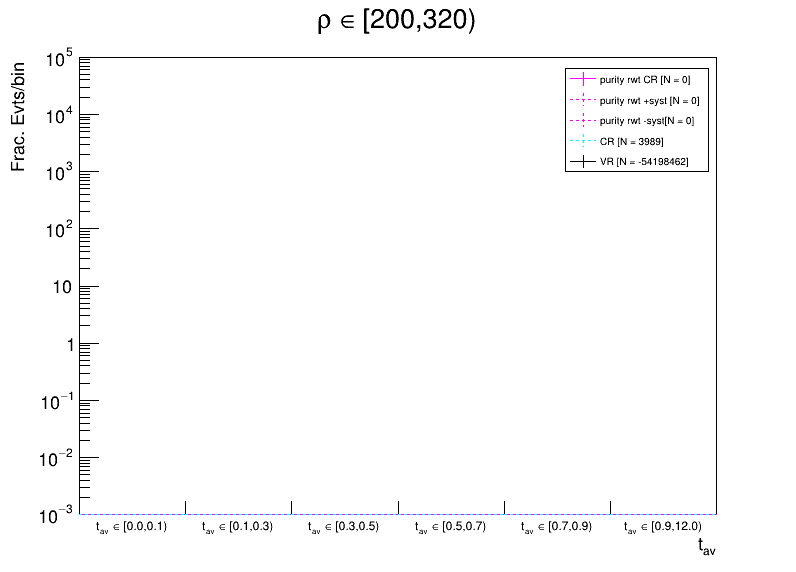Viewport: 796px width, 572px height.
Task: Click the black VR legend line marker
Action: pos(582,161)
